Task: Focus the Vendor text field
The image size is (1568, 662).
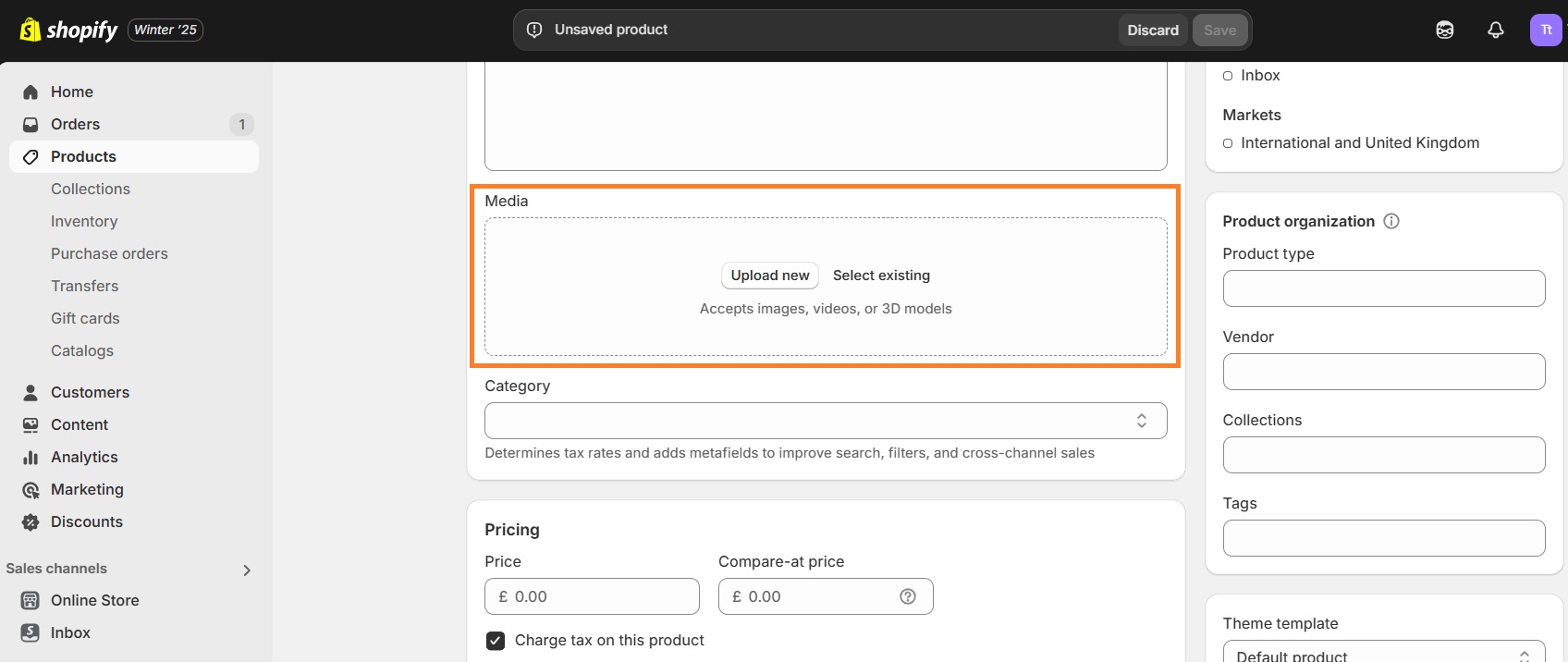Action: 1383,372
